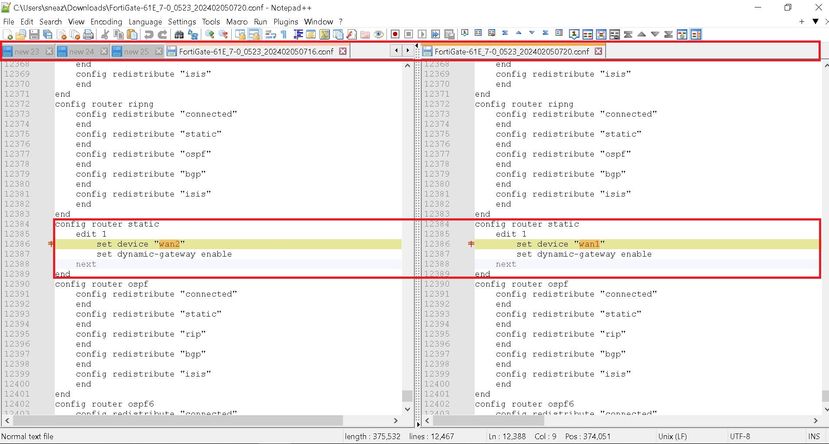Click right pane horizontal scrollbar right arrow
Viewport: 829px width, 444px height.
pyautogui.click(x=816, y=421)
